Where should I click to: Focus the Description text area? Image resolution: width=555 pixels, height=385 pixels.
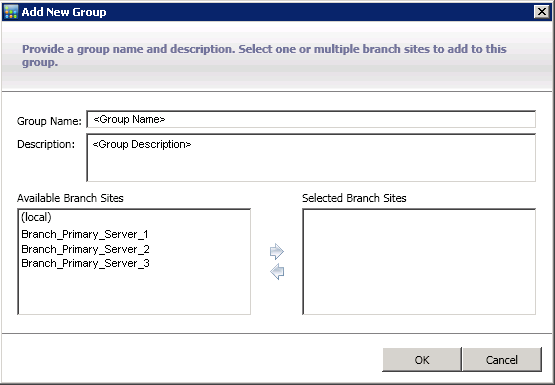click(x=311, y=158)
